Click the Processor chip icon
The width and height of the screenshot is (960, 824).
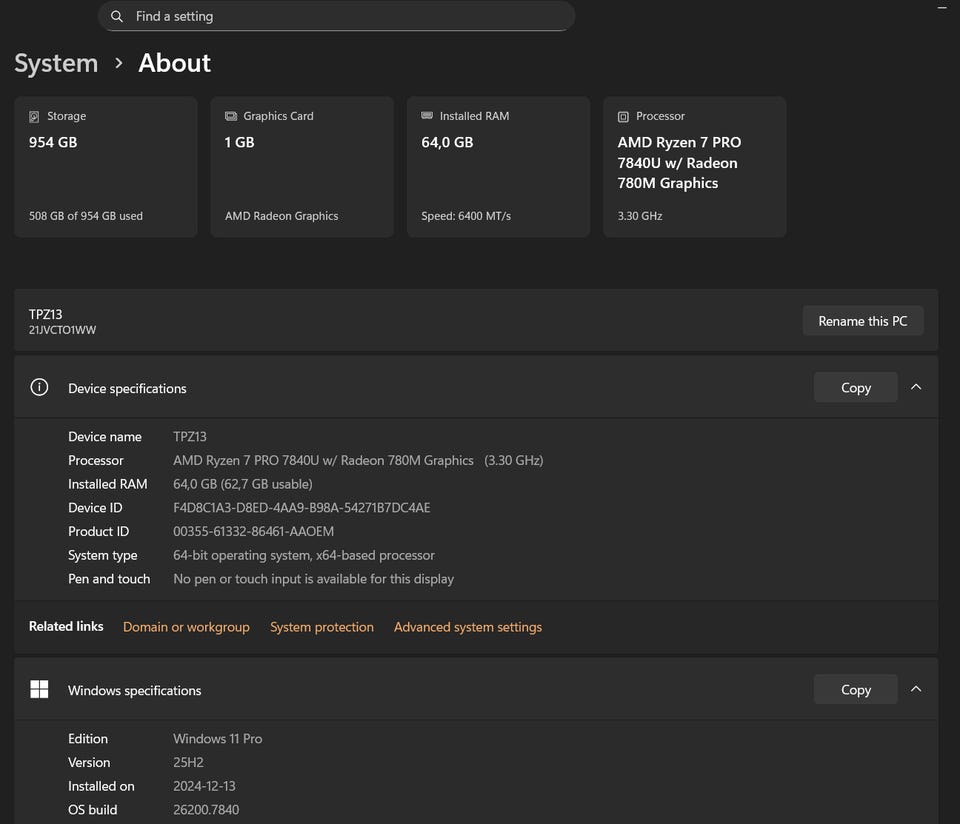tap(623, 117)
